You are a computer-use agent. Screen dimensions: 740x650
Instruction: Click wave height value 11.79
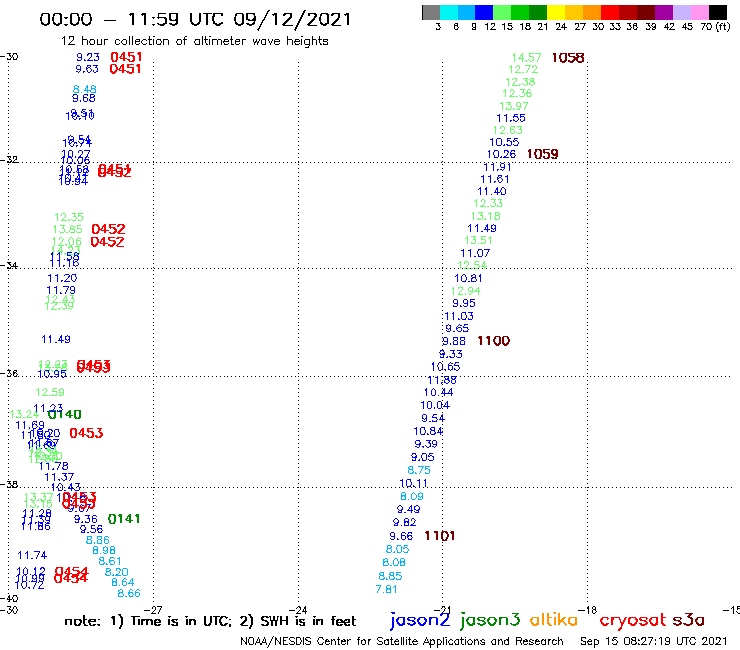[x=61, y=290]
